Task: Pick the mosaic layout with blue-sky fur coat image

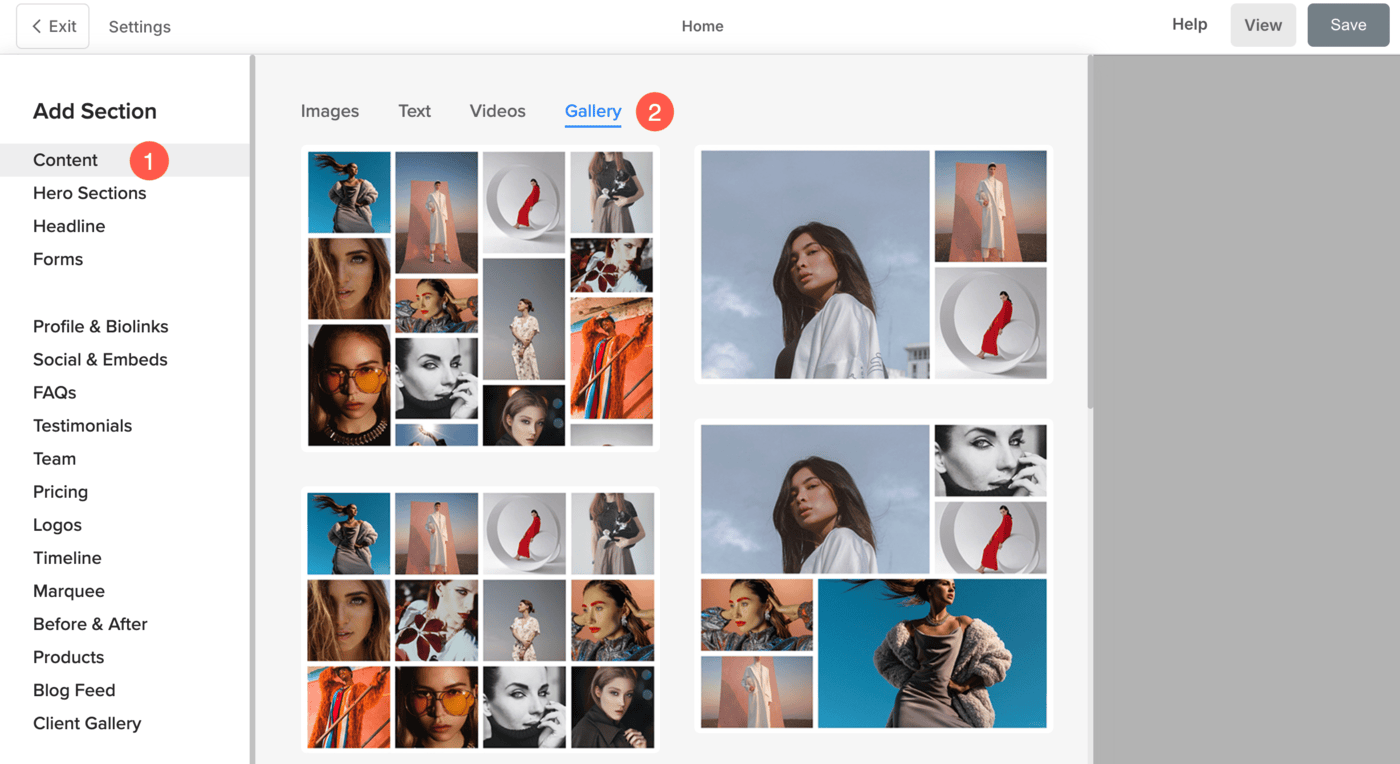Action: [x=873, y=576]
